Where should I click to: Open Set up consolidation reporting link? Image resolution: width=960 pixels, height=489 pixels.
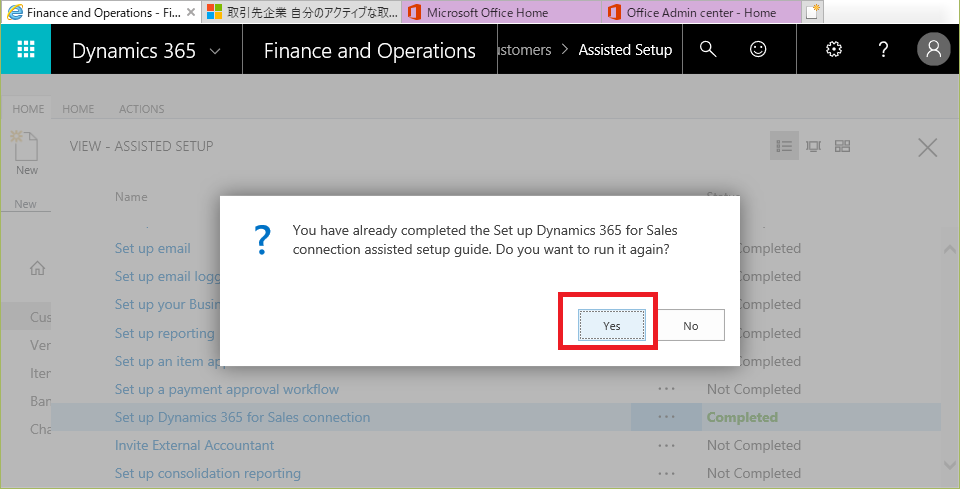pyautogui.click(x=208, y=474)
